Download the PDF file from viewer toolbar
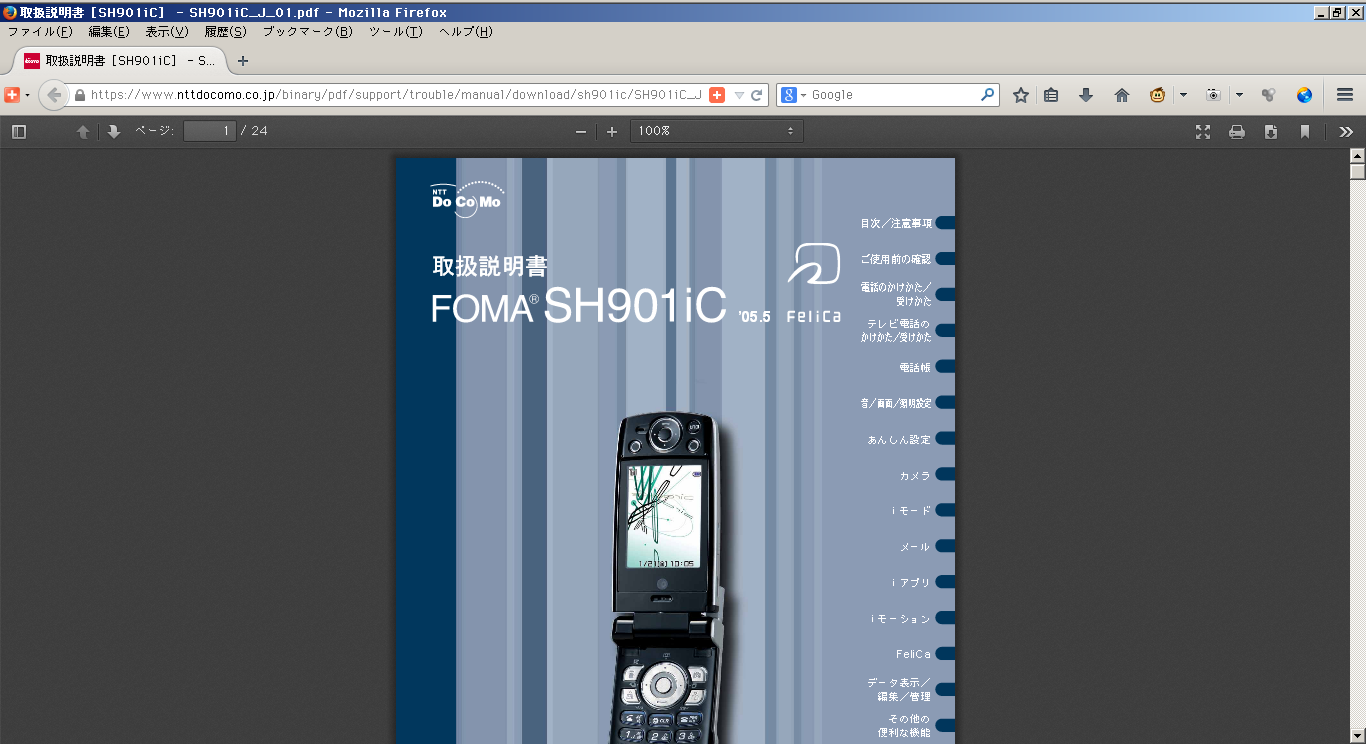 [1271, 131]
